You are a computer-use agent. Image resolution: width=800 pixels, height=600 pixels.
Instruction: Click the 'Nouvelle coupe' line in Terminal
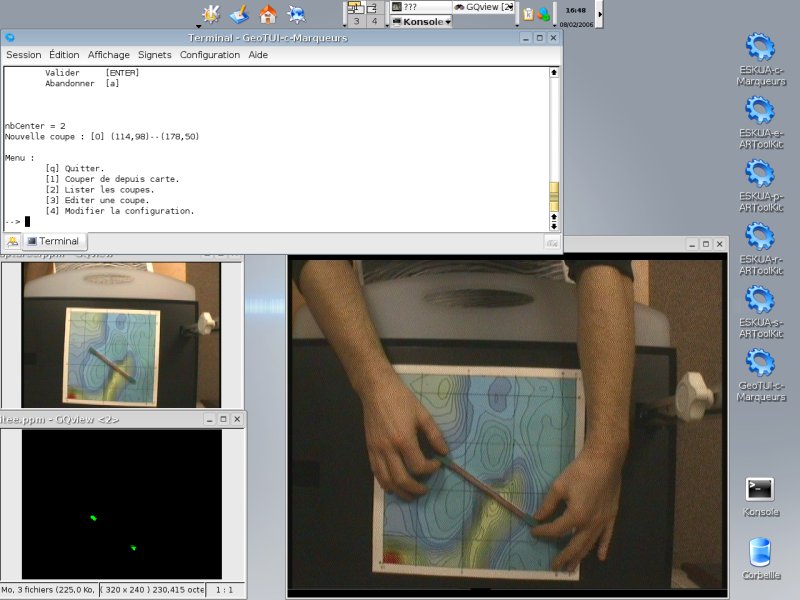coord(102,136)
